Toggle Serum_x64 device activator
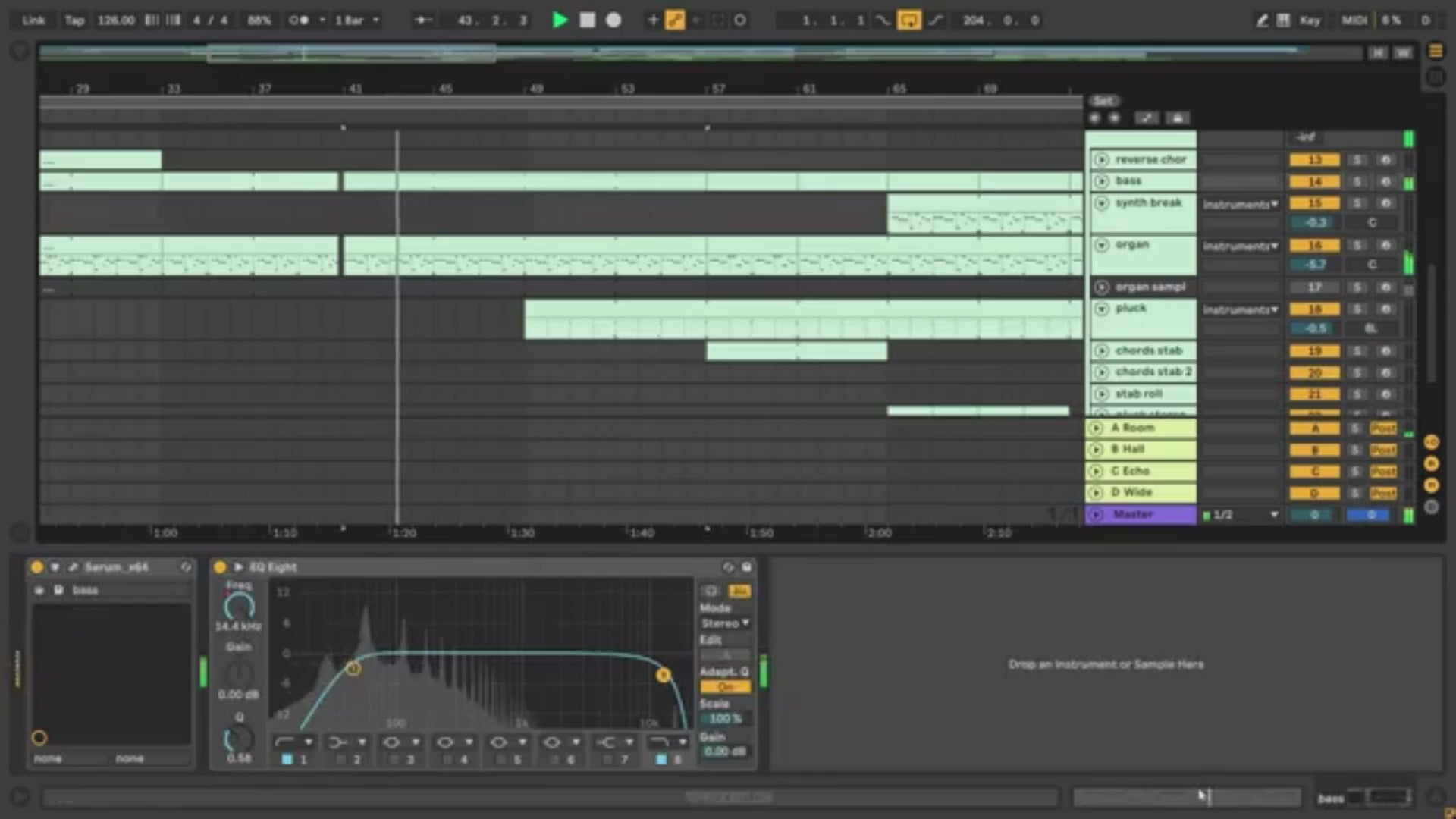Viewport: 1456px width, 819px height. click(36, 567)
